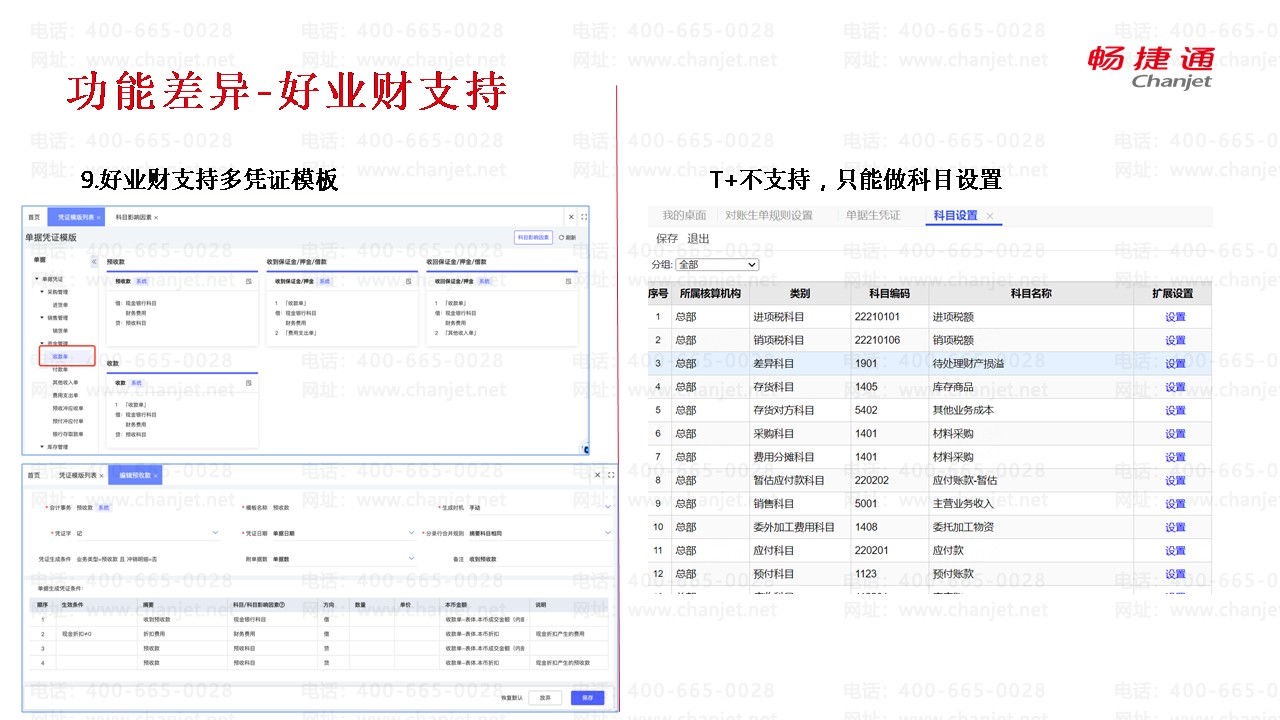Click the edit icon on the 收到保证金/押金 card

pyautogui.click(x=408, y=282)
